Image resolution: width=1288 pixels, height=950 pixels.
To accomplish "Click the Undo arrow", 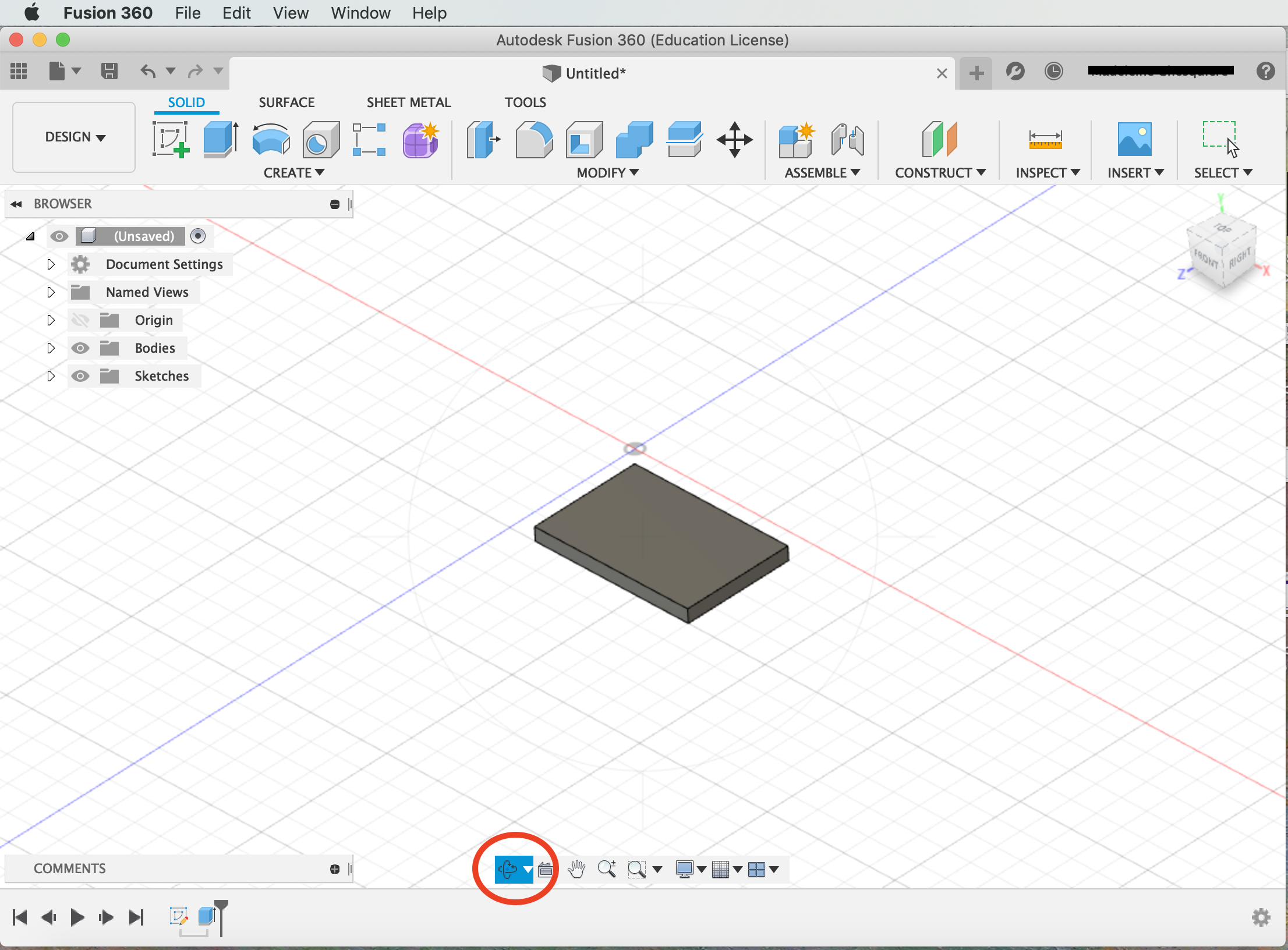I will (x=148, y=71).
